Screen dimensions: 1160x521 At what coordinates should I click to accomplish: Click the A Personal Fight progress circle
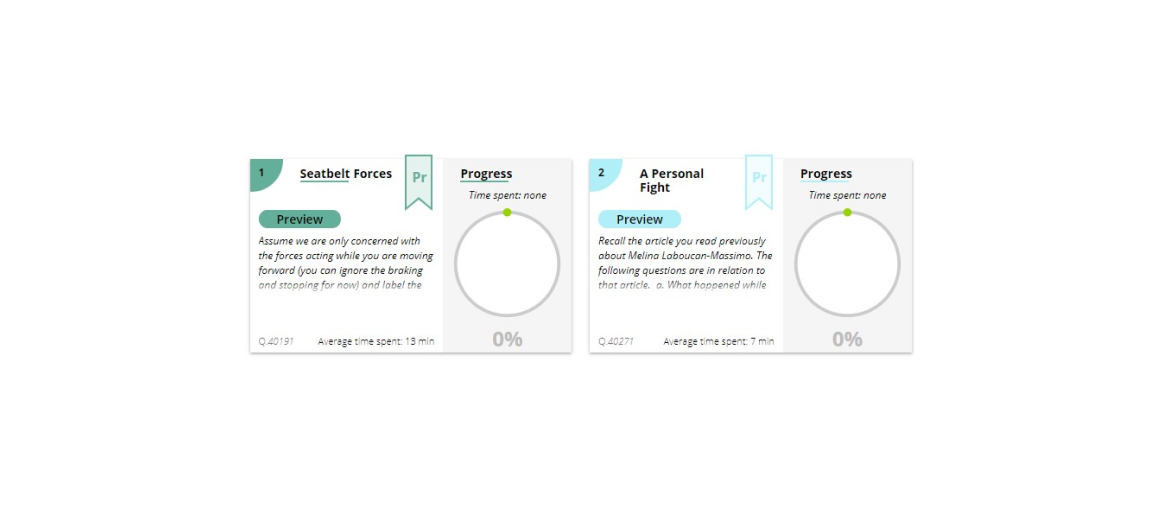847,264
